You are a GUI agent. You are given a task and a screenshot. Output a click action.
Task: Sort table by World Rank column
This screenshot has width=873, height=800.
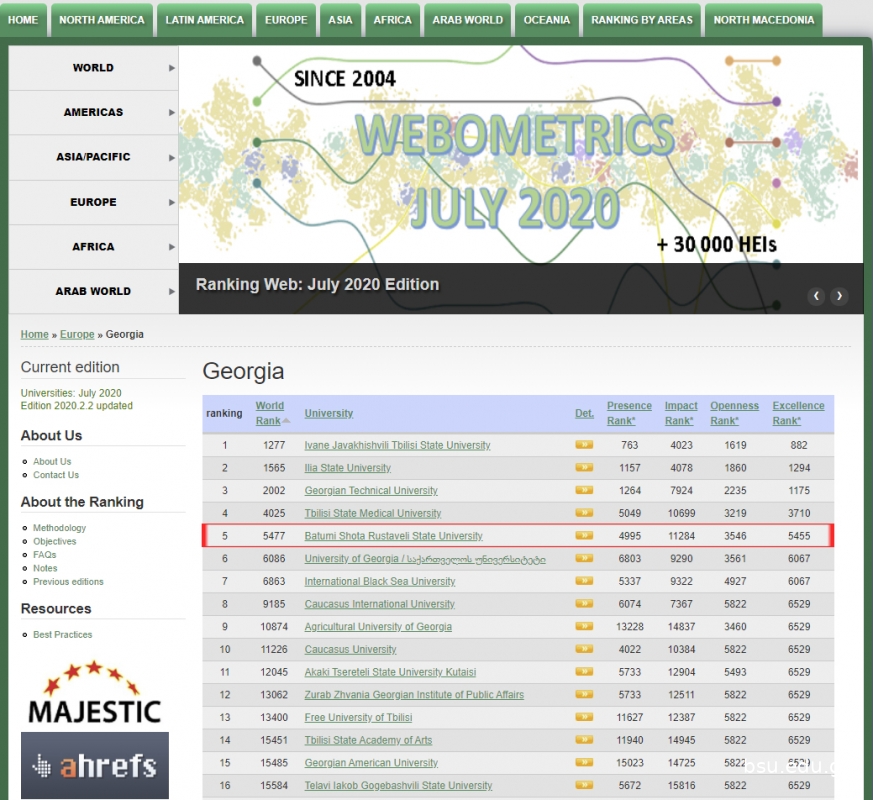(x=269, y=413)
